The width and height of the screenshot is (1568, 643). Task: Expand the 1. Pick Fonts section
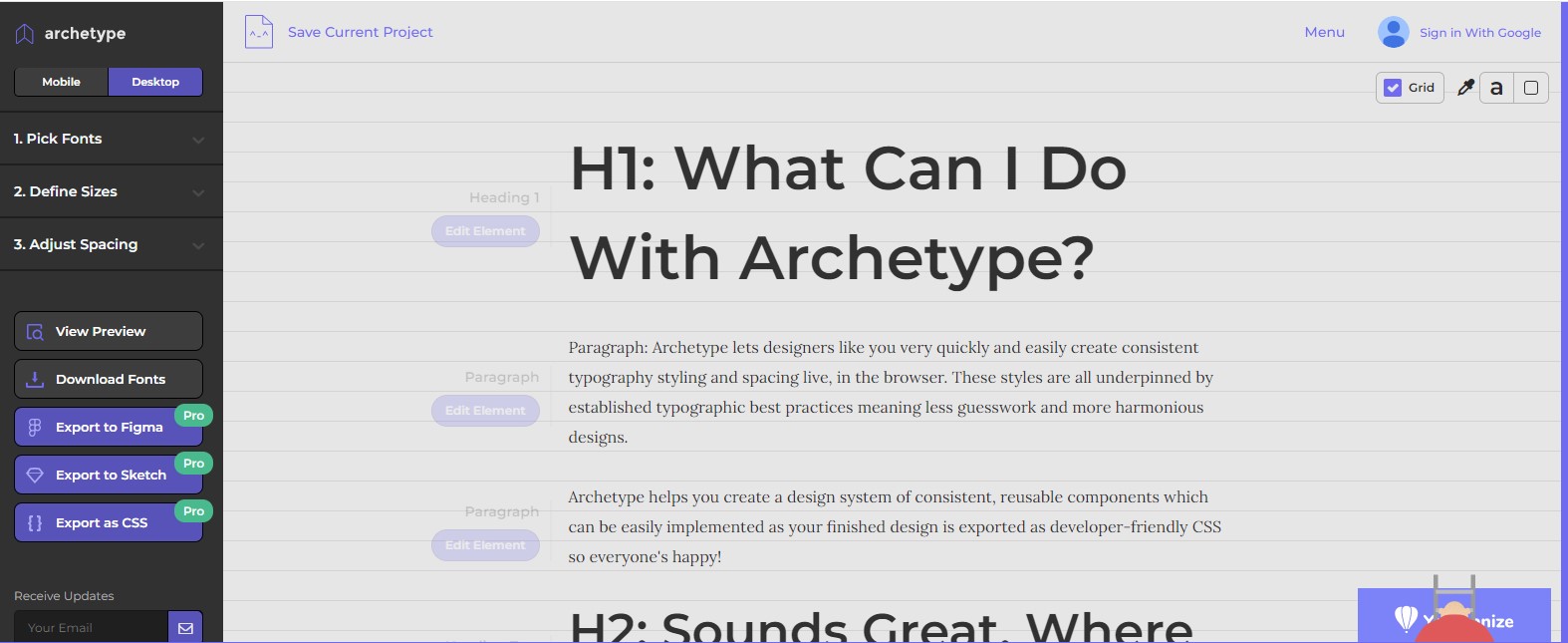point(112,139)
